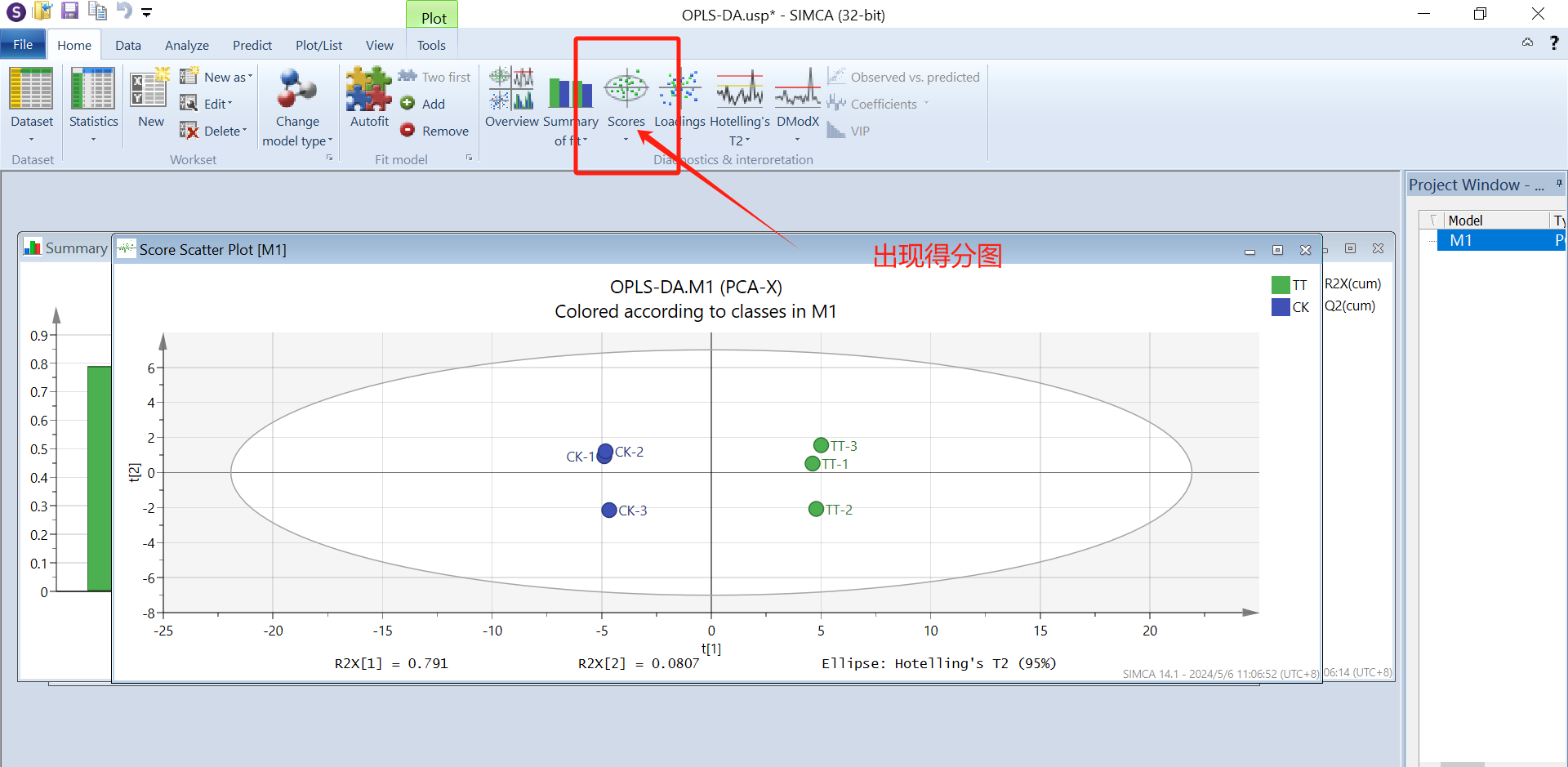The width and height of the screenshot is (1568, 767).
Task: Click the Save icon in title bar
Action: (70, 11)
